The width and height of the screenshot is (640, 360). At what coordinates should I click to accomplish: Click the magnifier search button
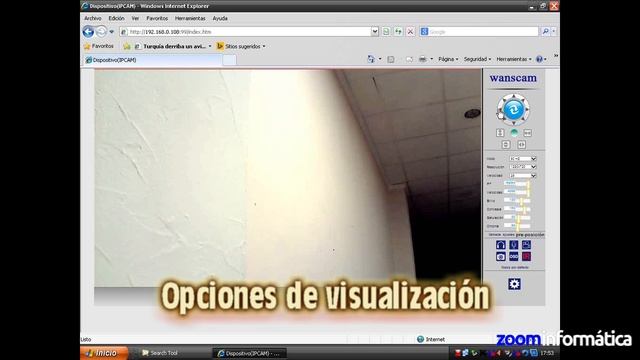[x=545, y=31]
